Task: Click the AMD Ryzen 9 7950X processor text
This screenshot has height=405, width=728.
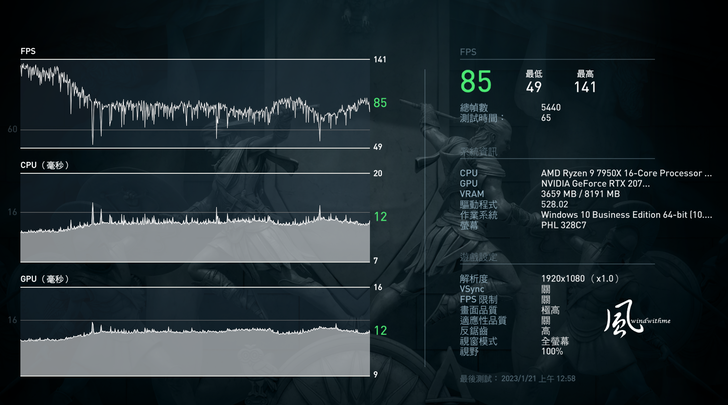Action: click(x=626, y=173)
